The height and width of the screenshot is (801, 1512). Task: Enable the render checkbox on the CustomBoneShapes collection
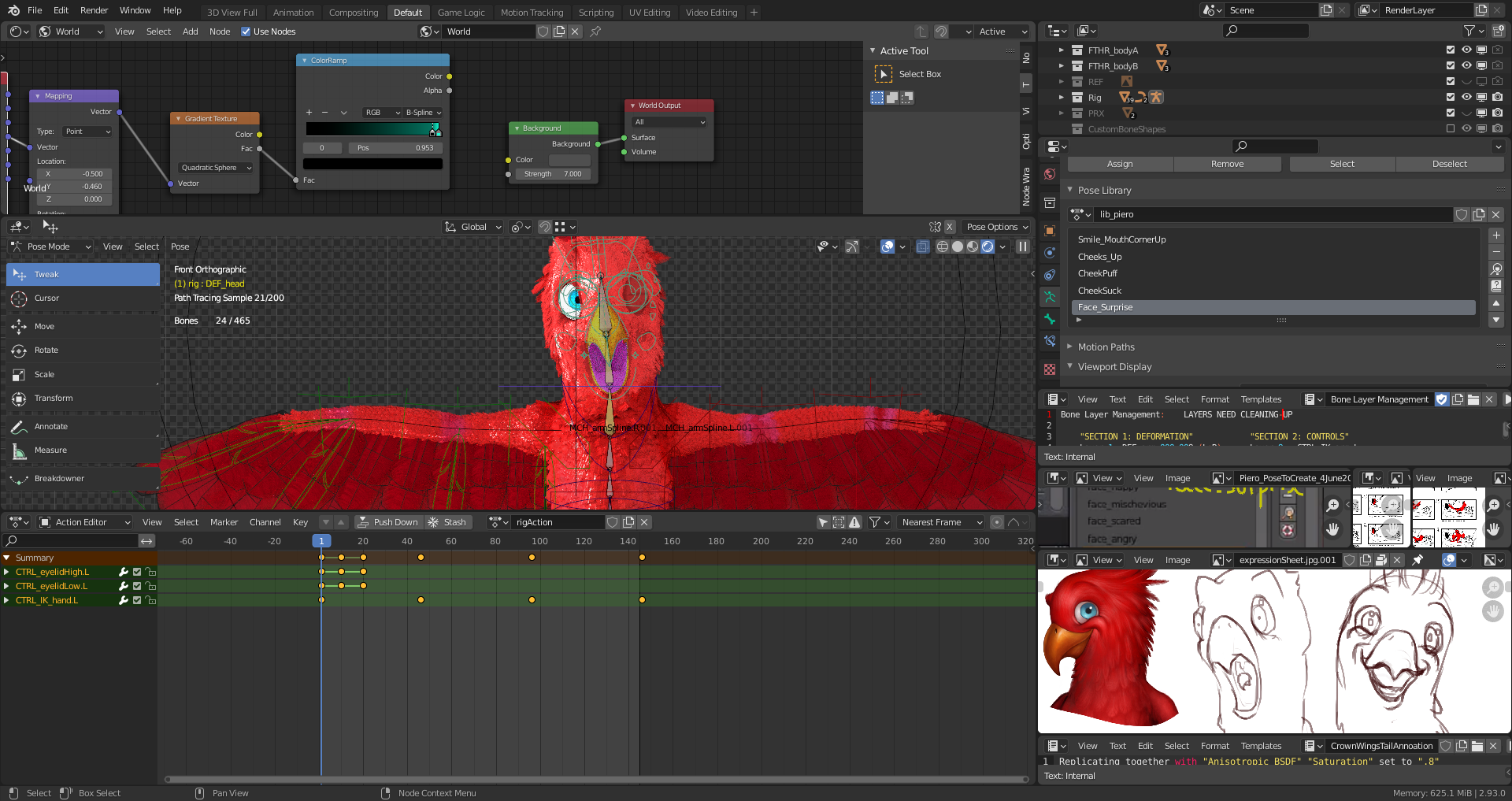(1497, 129)
